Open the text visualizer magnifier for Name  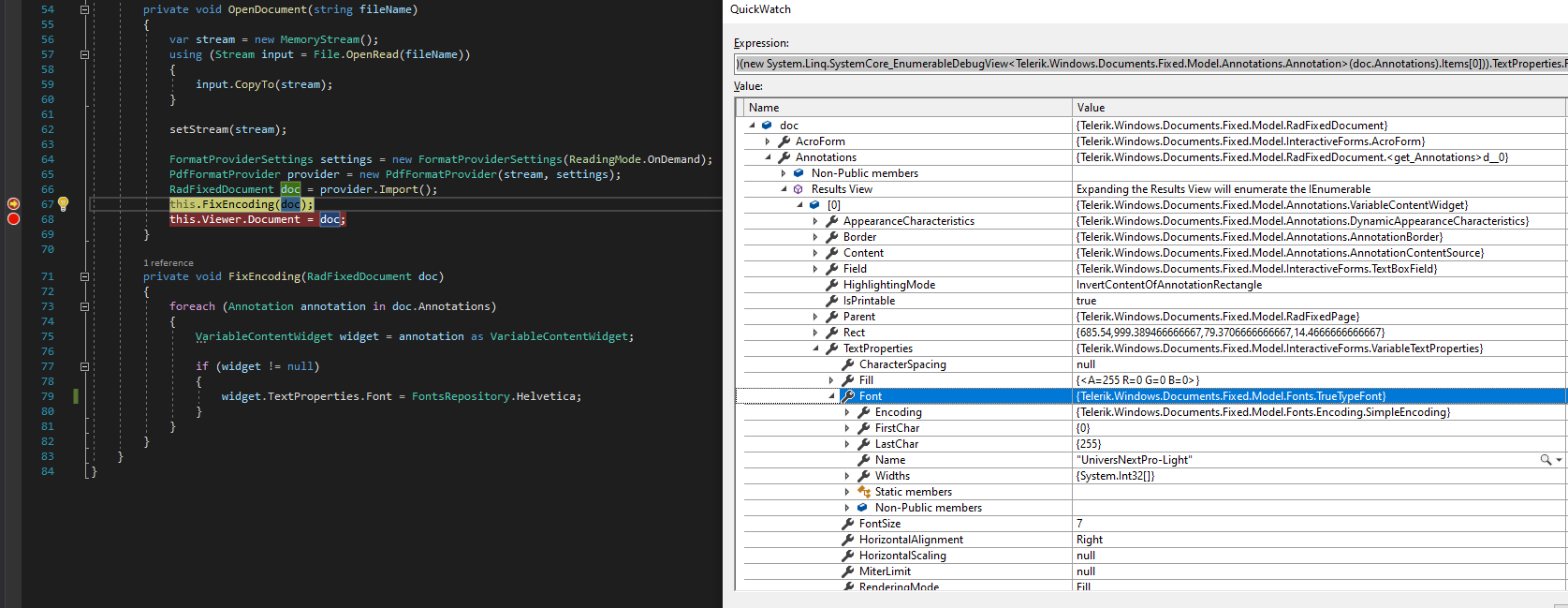1546,460
